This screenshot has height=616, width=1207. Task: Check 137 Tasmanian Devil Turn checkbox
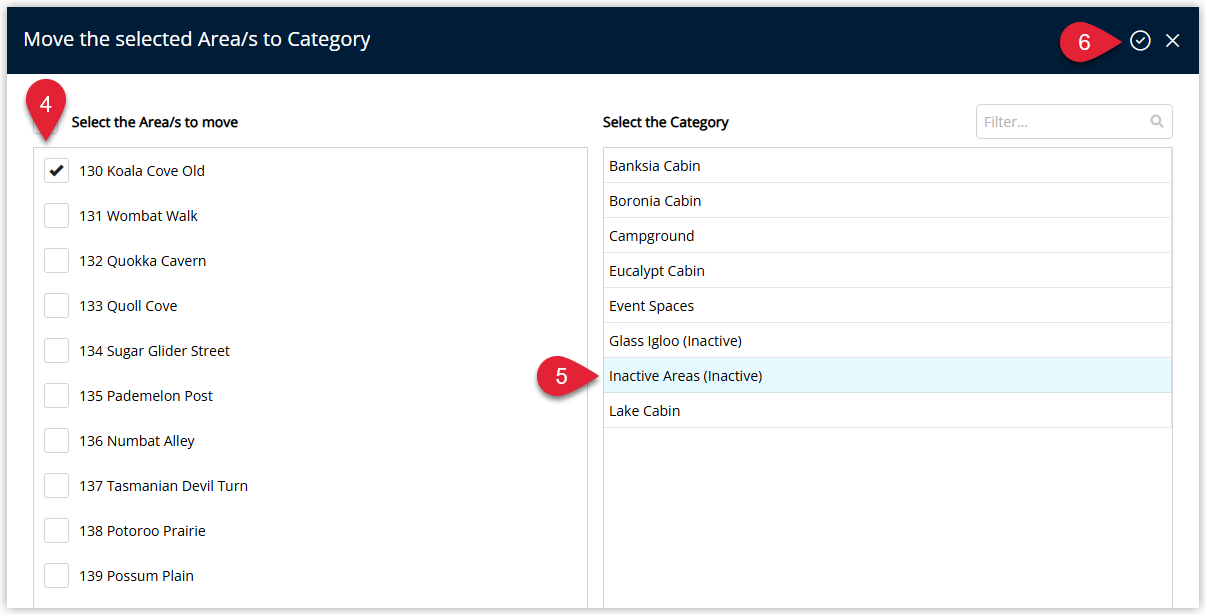click(x=57, y=486)
